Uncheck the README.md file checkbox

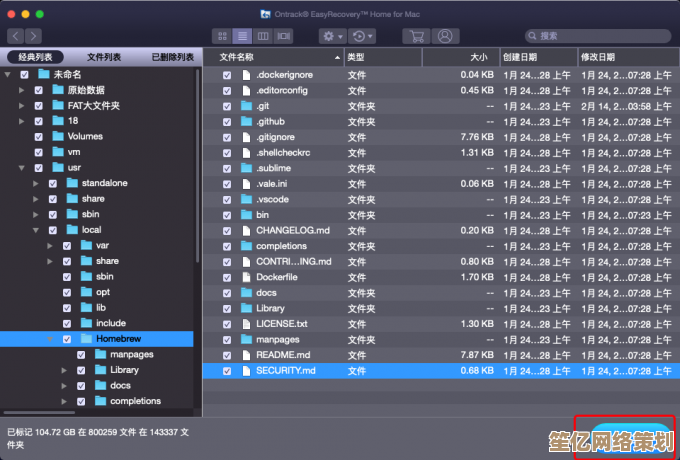point(227,355)
